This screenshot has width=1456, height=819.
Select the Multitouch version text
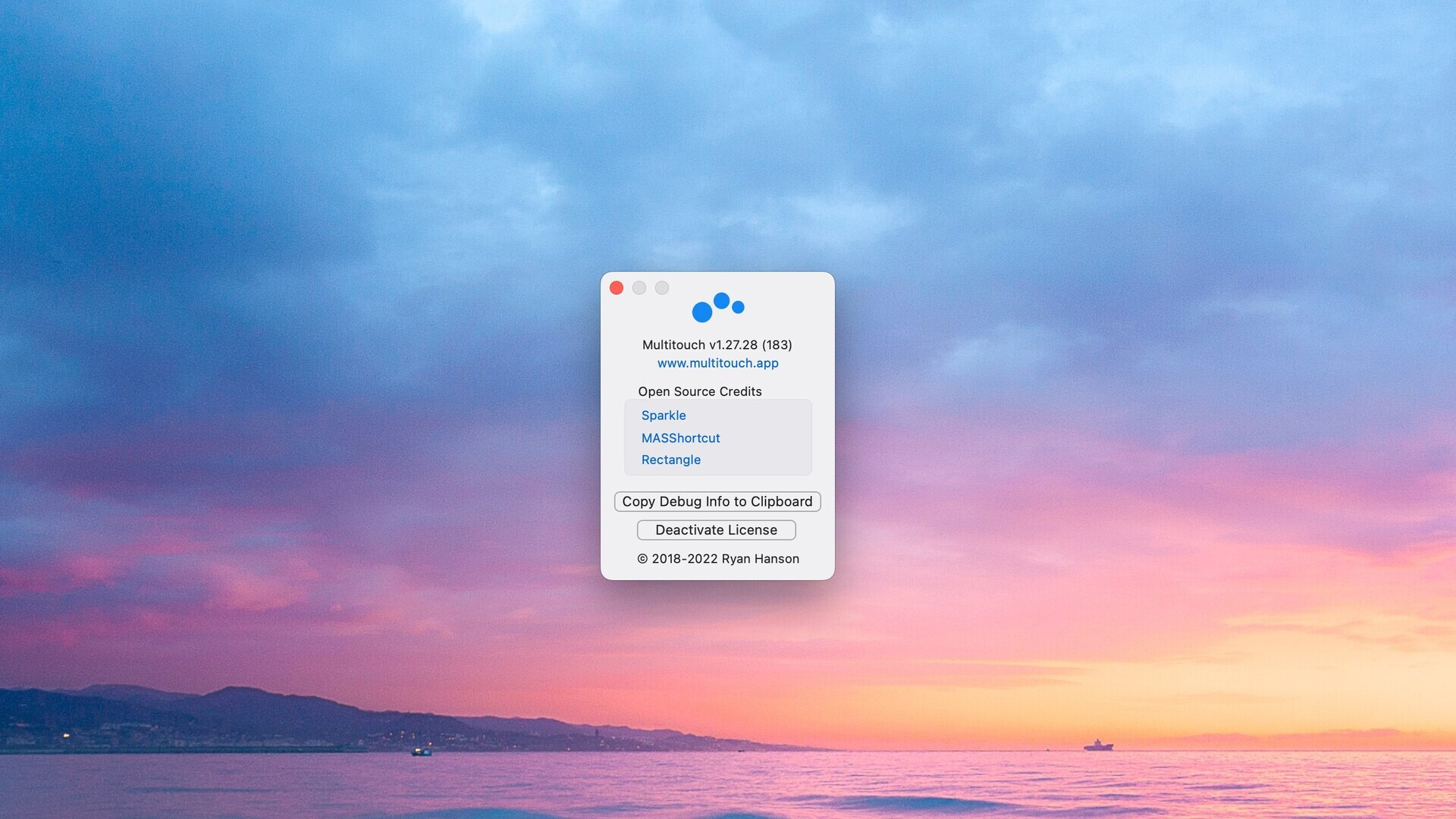click(x=717, y=345)
